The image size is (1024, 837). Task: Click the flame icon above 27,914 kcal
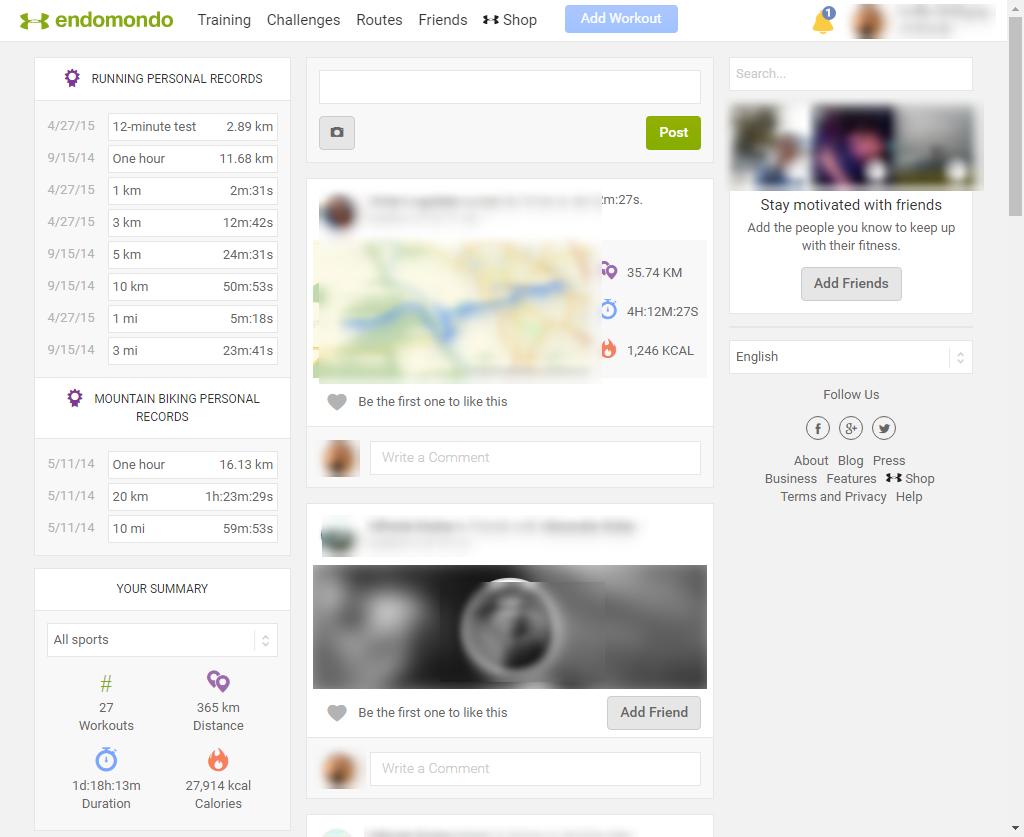[218, 759]
